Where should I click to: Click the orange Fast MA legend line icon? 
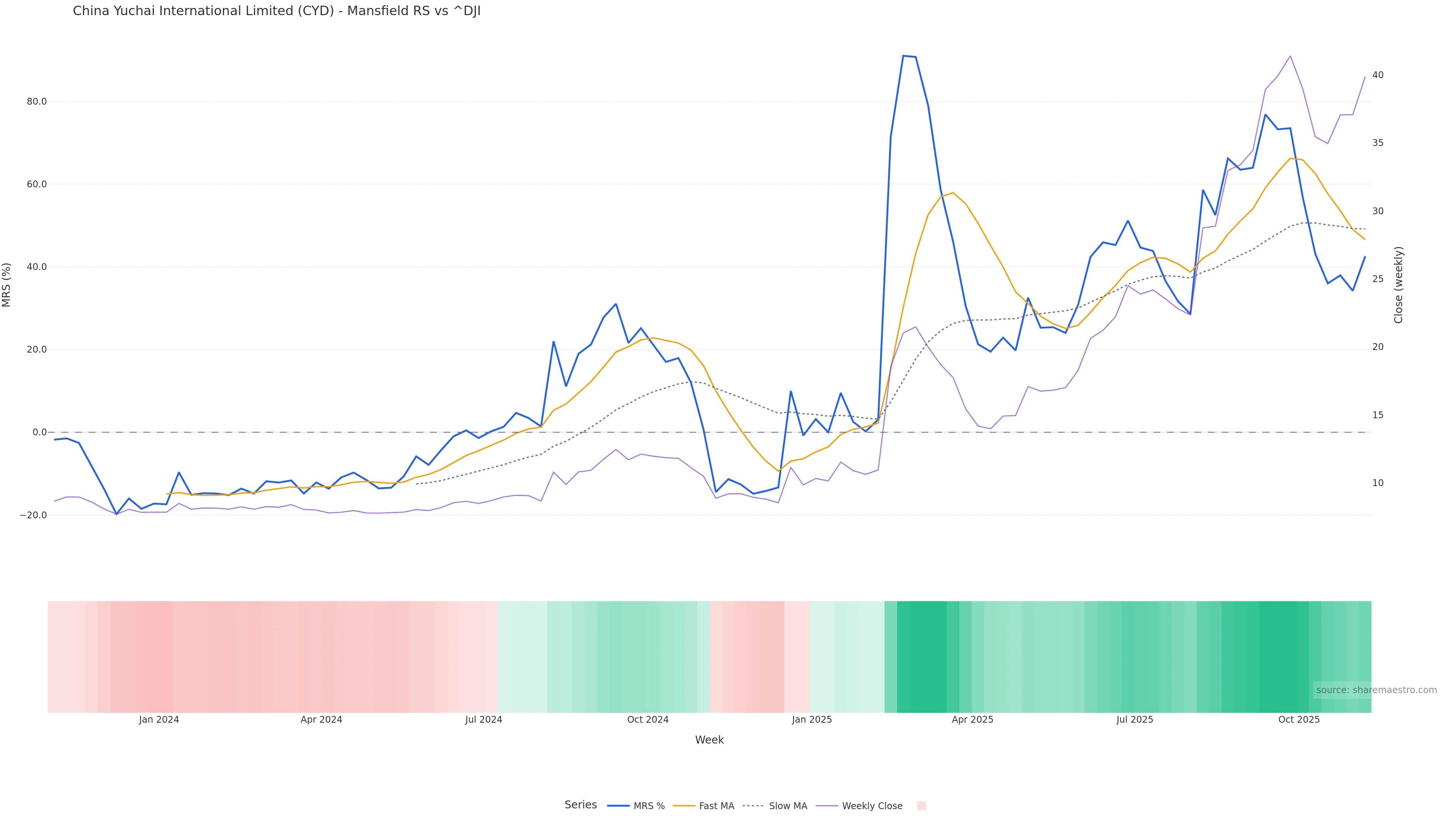click(x=684, y=806)
